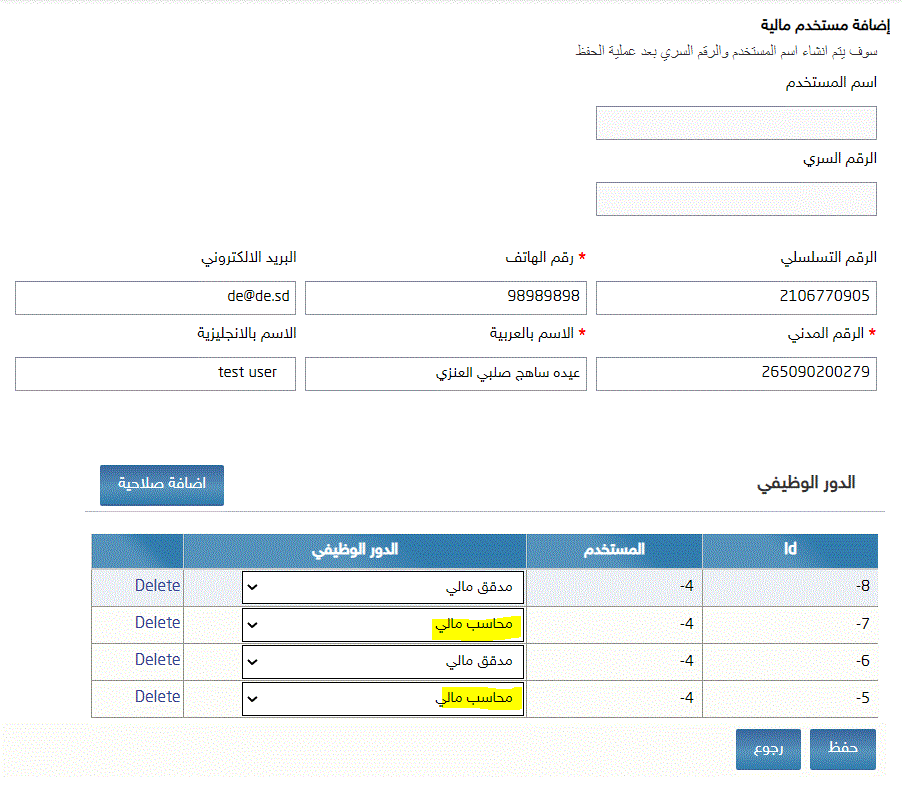Open role dropdown in row Id -5
This screenshot has width=902, height=812.
(x=383, y=699)
